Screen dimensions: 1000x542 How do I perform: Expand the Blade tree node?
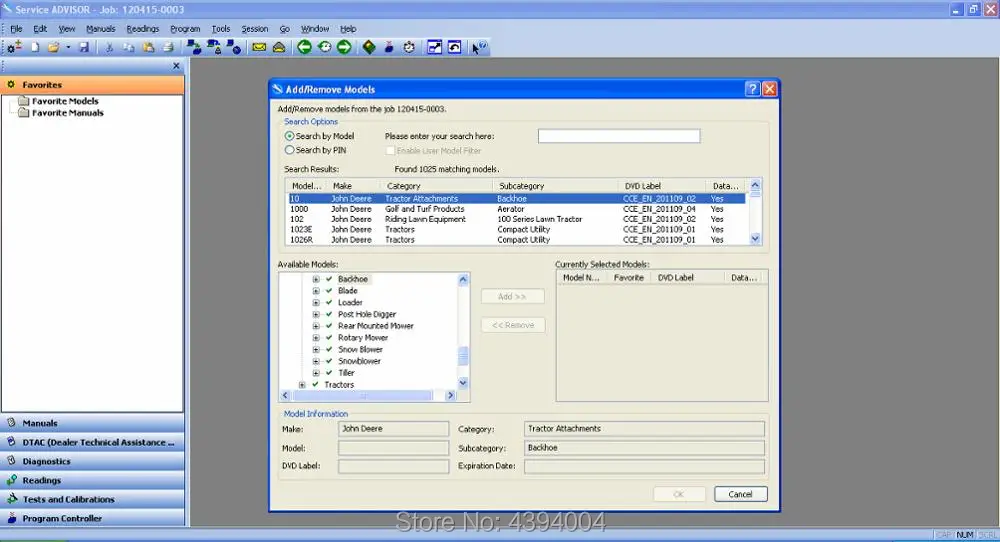click(316, 291)
